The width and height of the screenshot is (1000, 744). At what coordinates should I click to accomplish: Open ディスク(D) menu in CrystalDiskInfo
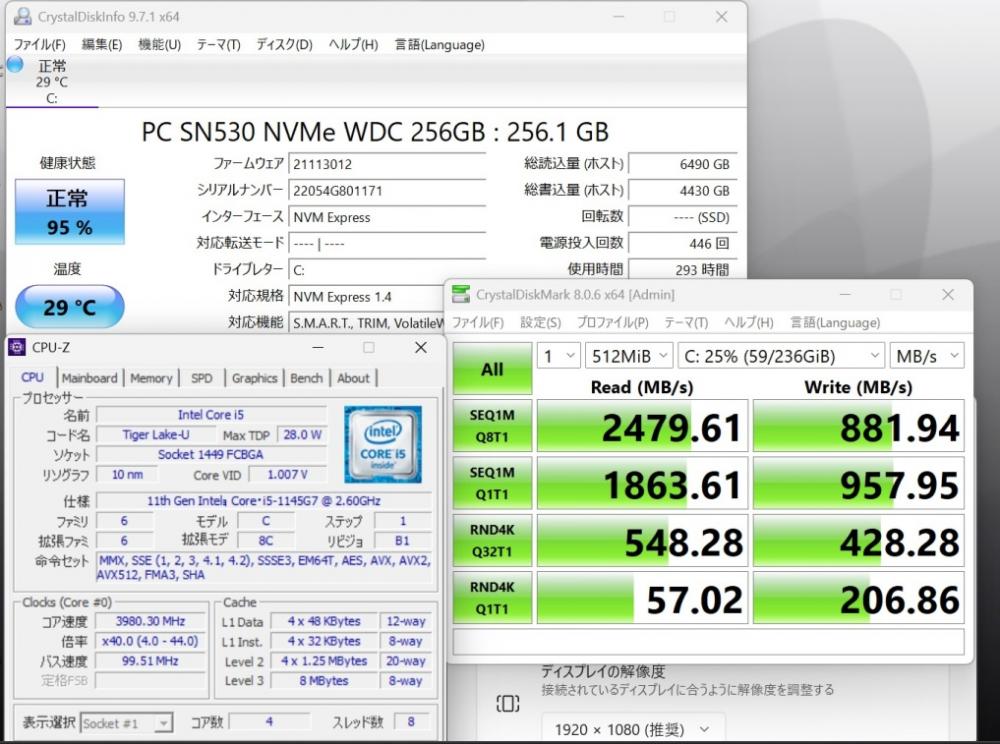click(x=284, y=45)
